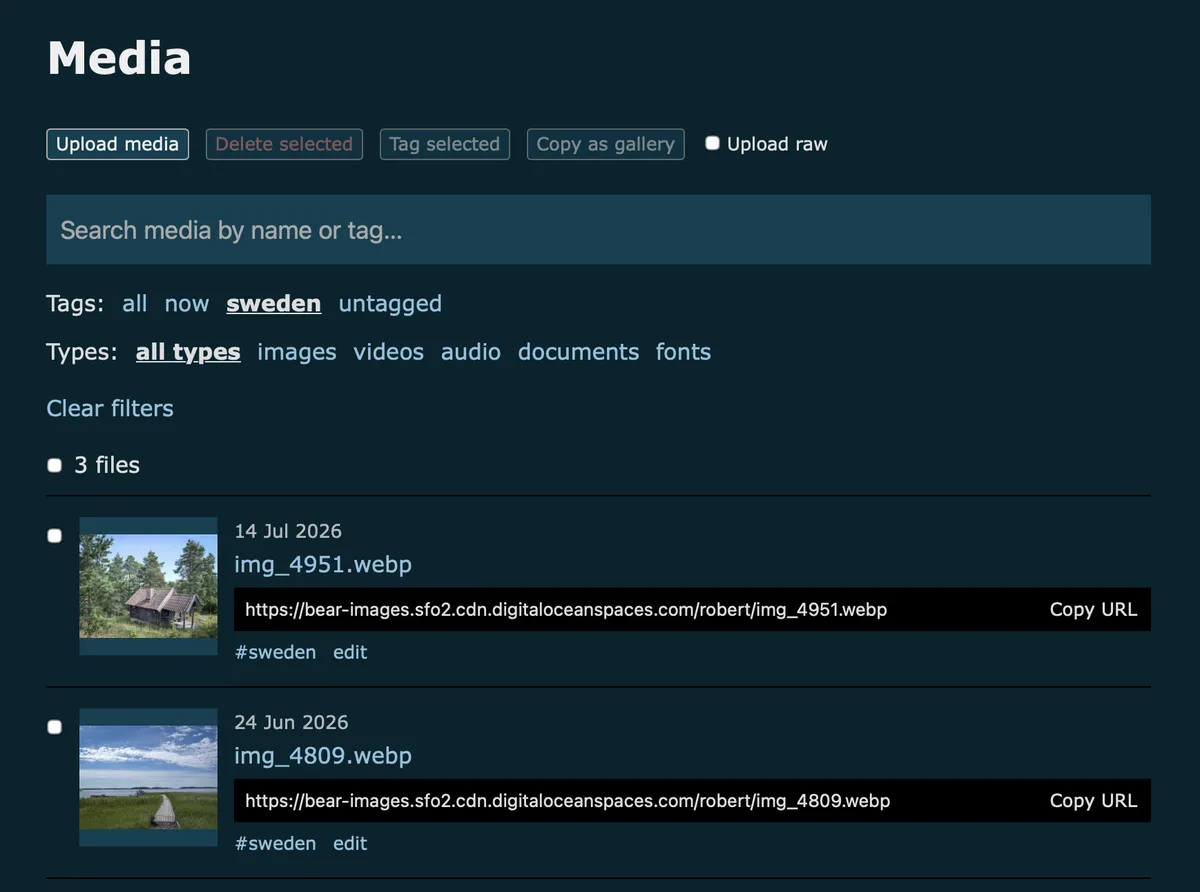Open the cabin thumbnail for img_4951.webp
The height and width of the screenshot is (892, 1200).
[148, 586]
